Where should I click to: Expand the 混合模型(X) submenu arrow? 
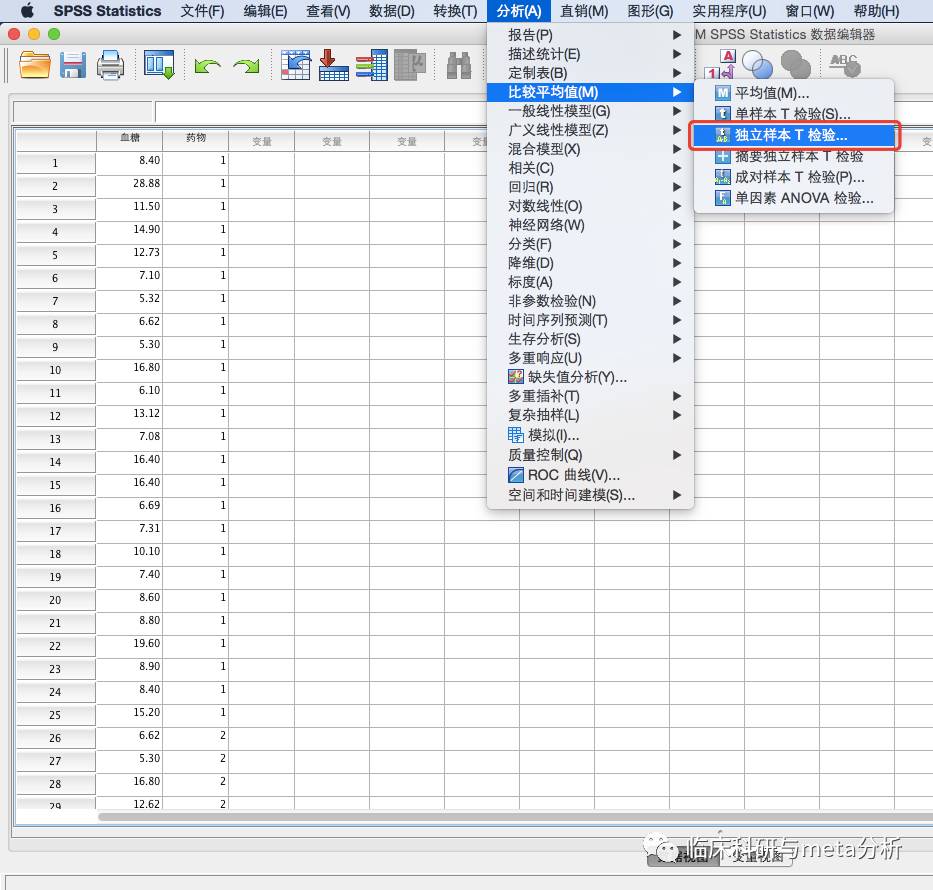pyautogui.click(x=677, y=149)
